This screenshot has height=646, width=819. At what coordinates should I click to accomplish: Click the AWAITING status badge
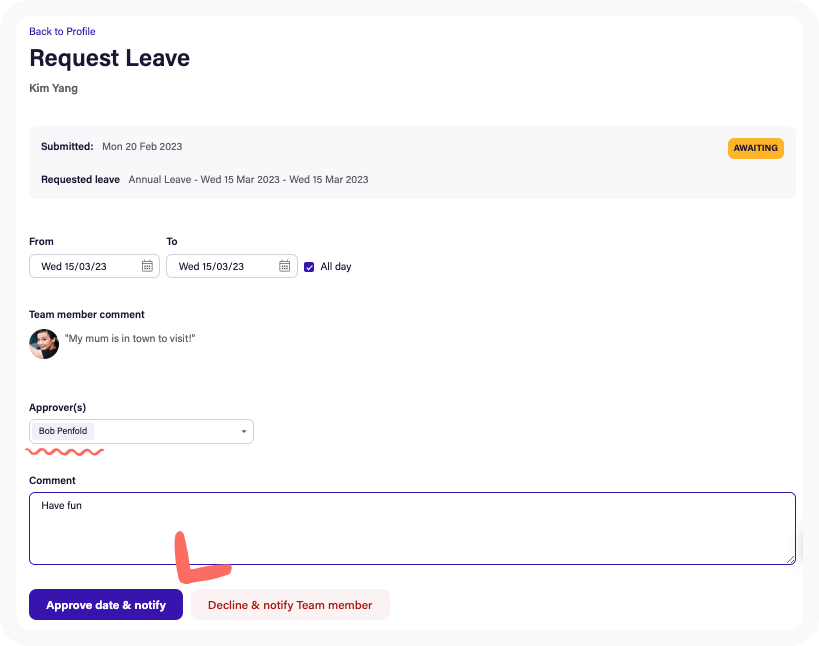click(x=755, y=148)
